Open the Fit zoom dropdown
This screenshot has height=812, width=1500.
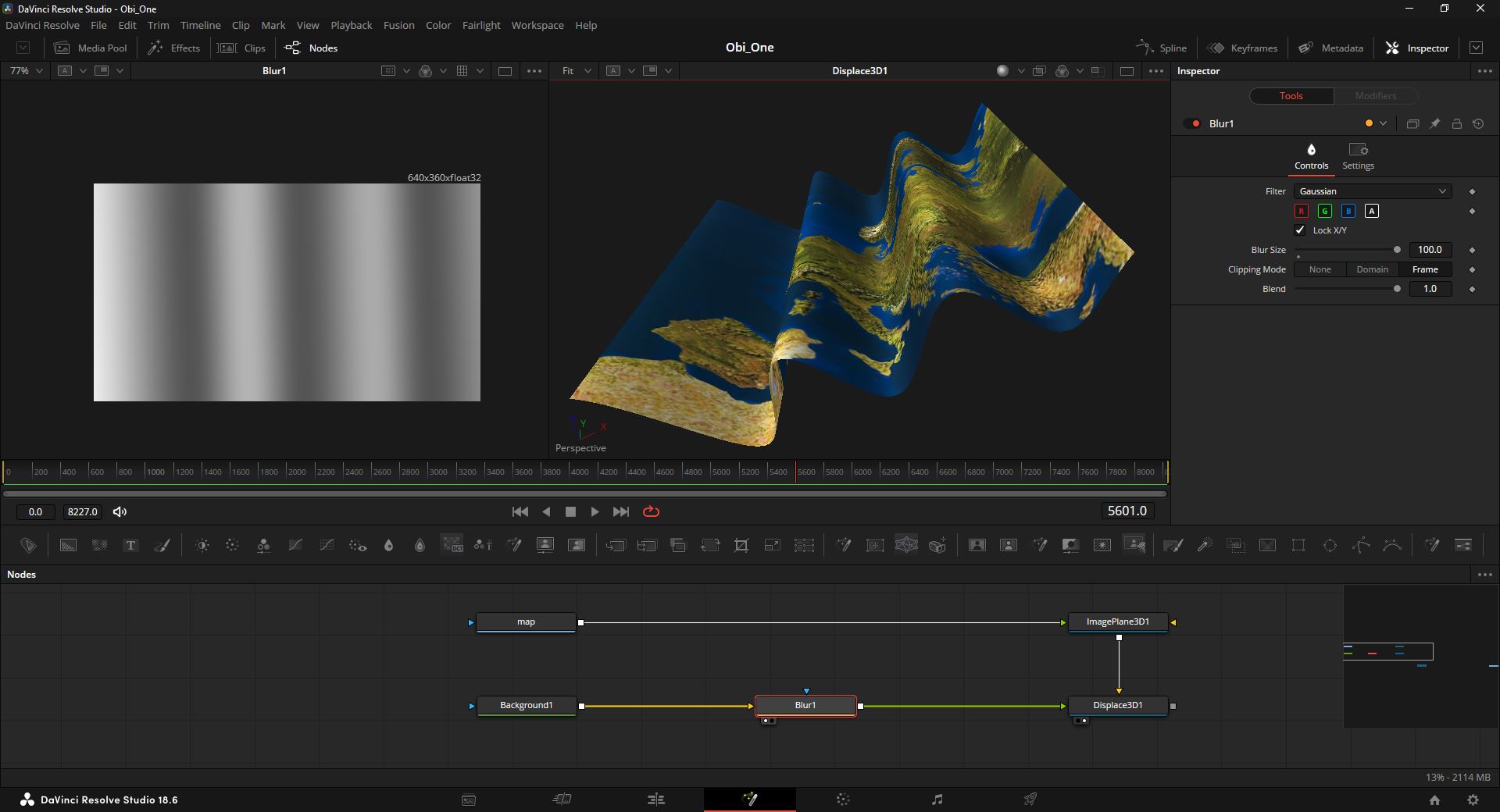pyautogui.click(x=576, y=70)
